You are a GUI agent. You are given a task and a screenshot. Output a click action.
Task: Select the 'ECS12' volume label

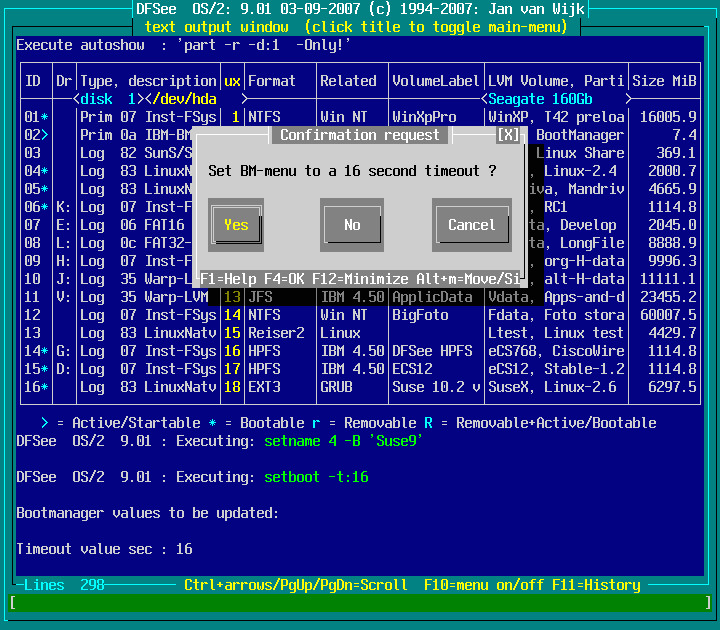412,369
